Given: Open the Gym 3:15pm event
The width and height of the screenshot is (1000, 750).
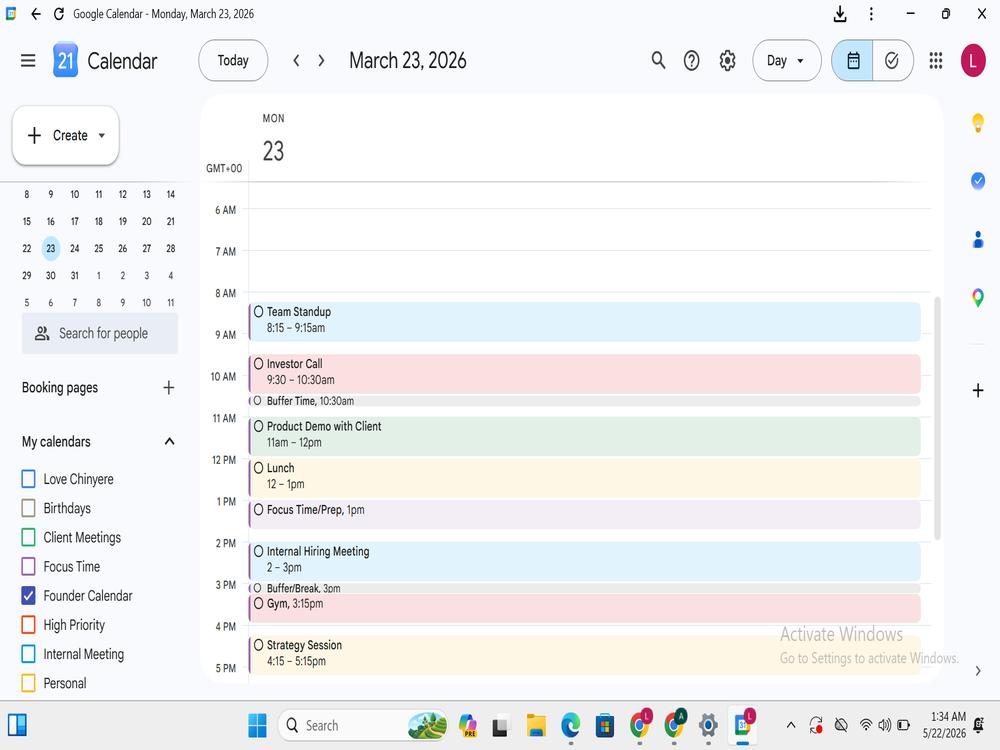Looking at the screenshot, I should 584,608.
